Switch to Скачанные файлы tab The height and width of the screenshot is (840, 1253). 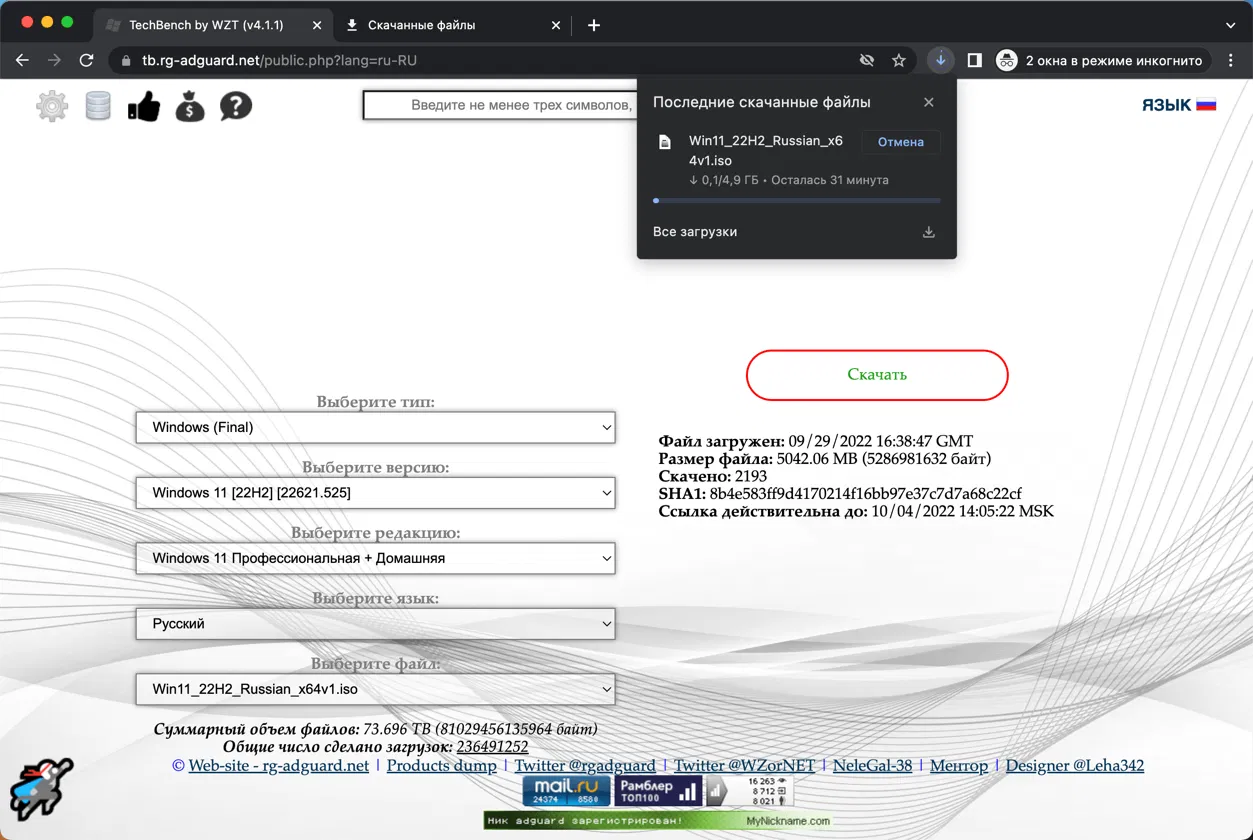point(451,25)
